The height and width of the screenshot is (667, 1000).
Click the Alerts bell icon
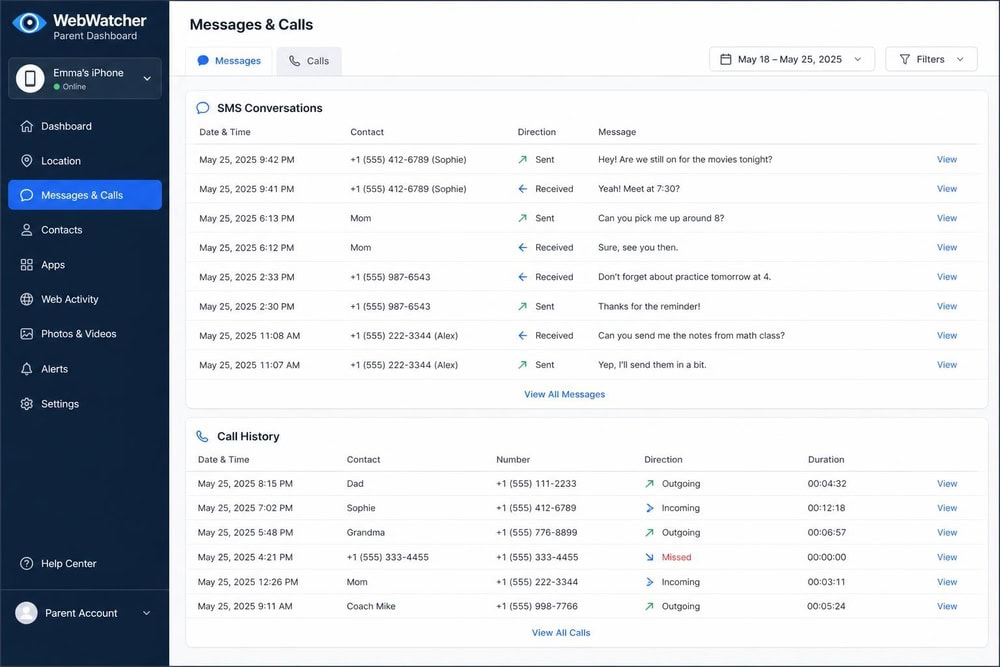point(27,369)
